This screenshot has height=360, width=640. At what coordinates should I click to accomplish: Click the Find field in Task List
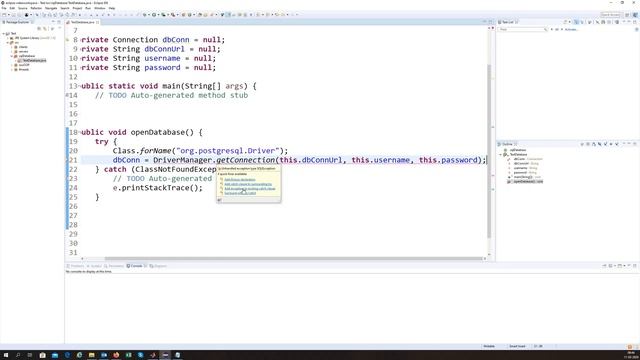[522, 29]
